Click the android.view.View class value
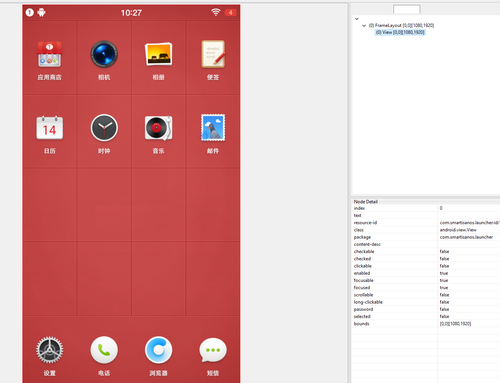The image size is (500, 383). 458,230
